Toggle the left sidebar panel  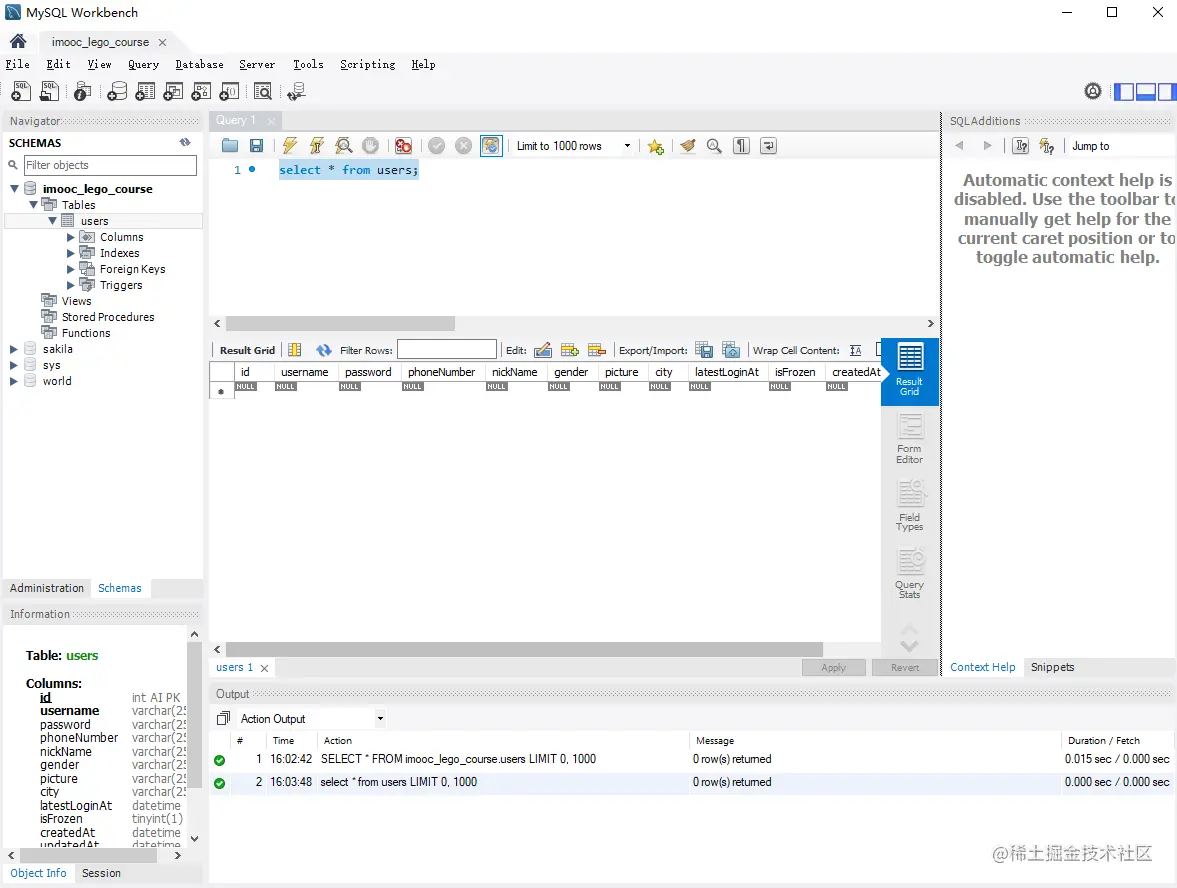pos(1124,92)
